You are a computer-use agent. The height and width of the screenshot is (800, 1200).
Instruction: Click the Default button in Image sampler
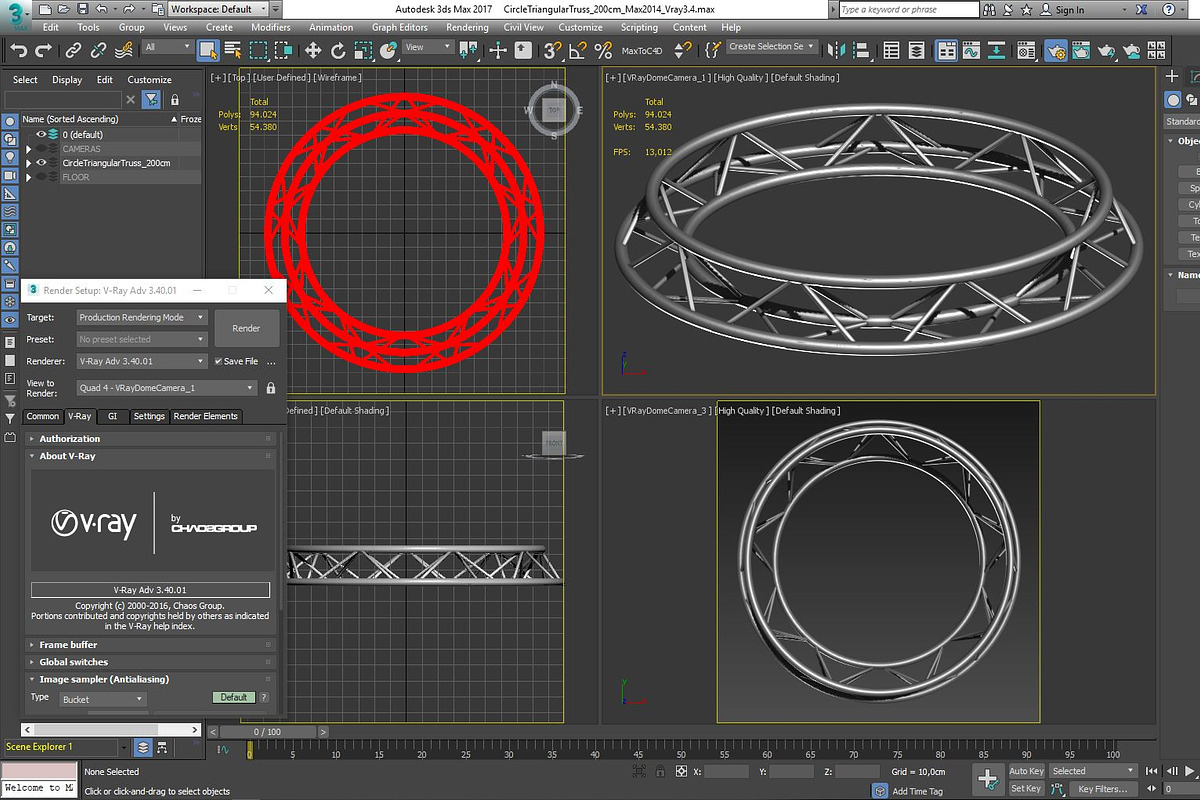coord(234,697)
